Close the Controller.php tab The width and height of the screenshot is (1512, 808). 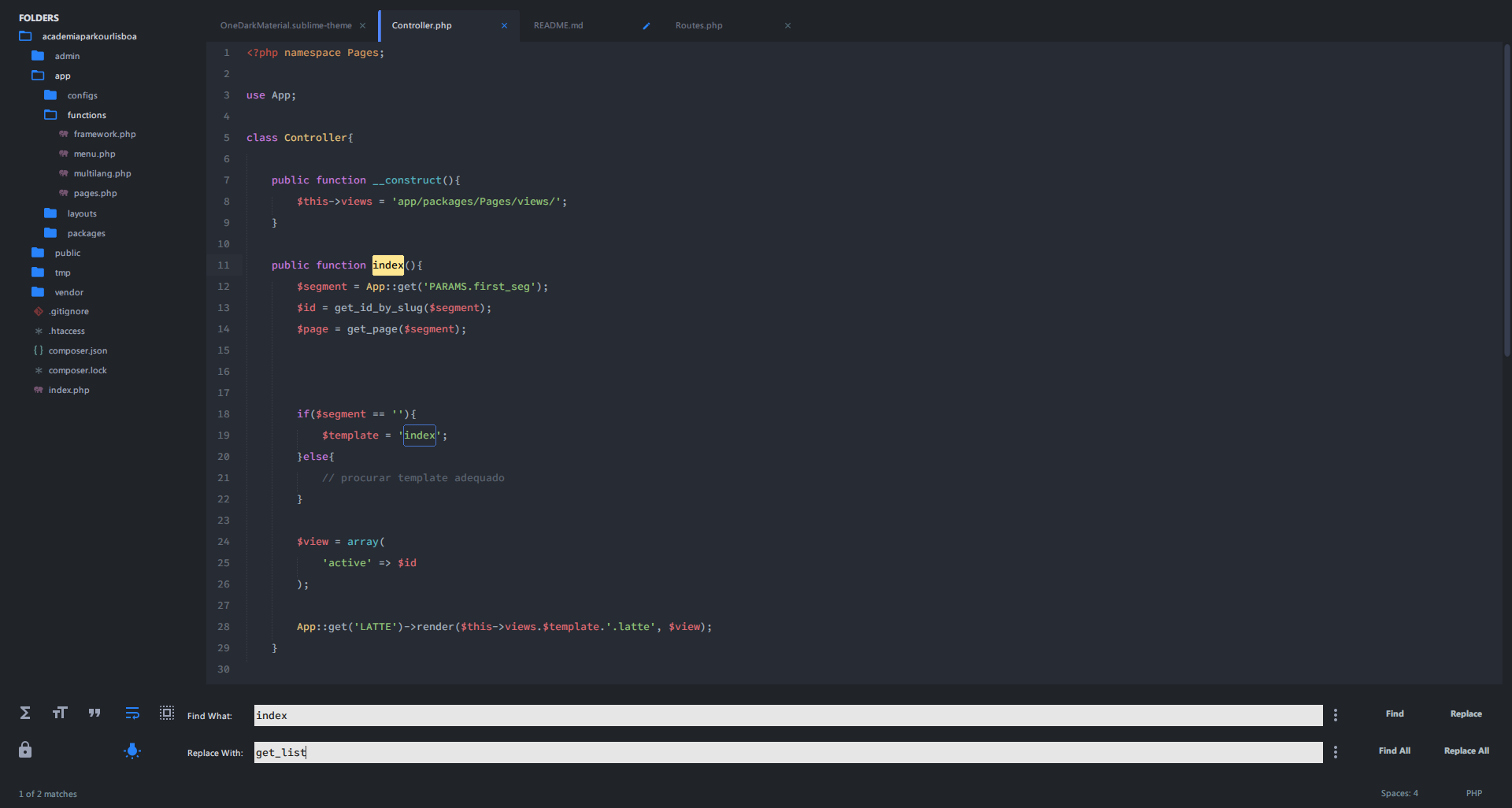(504, 26)
